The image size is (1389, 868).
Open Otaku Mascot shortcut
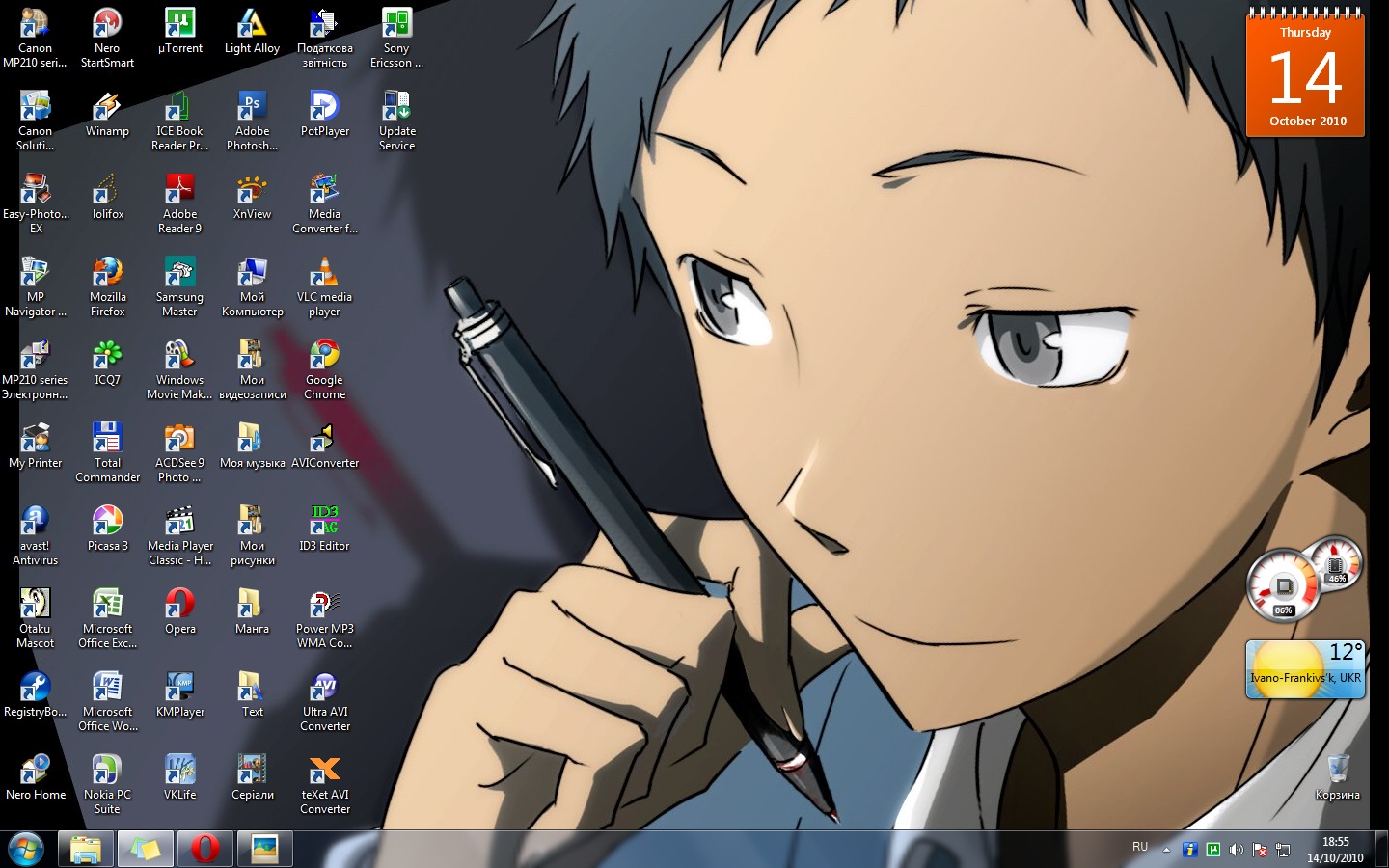click(35, 619)
